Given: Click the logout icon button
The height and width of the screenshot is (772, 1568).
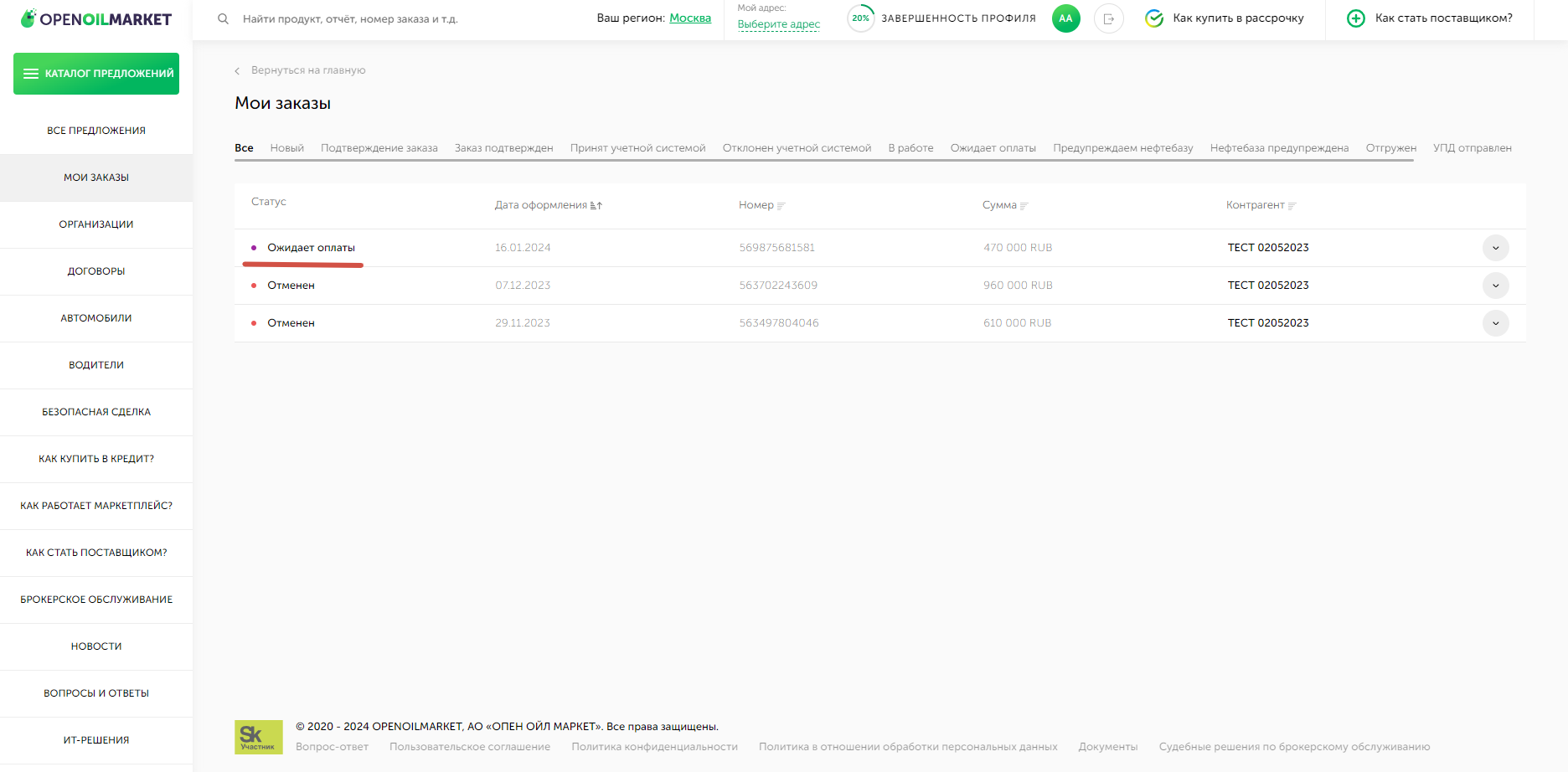Looking at the screenshot, I should 1108,18.
